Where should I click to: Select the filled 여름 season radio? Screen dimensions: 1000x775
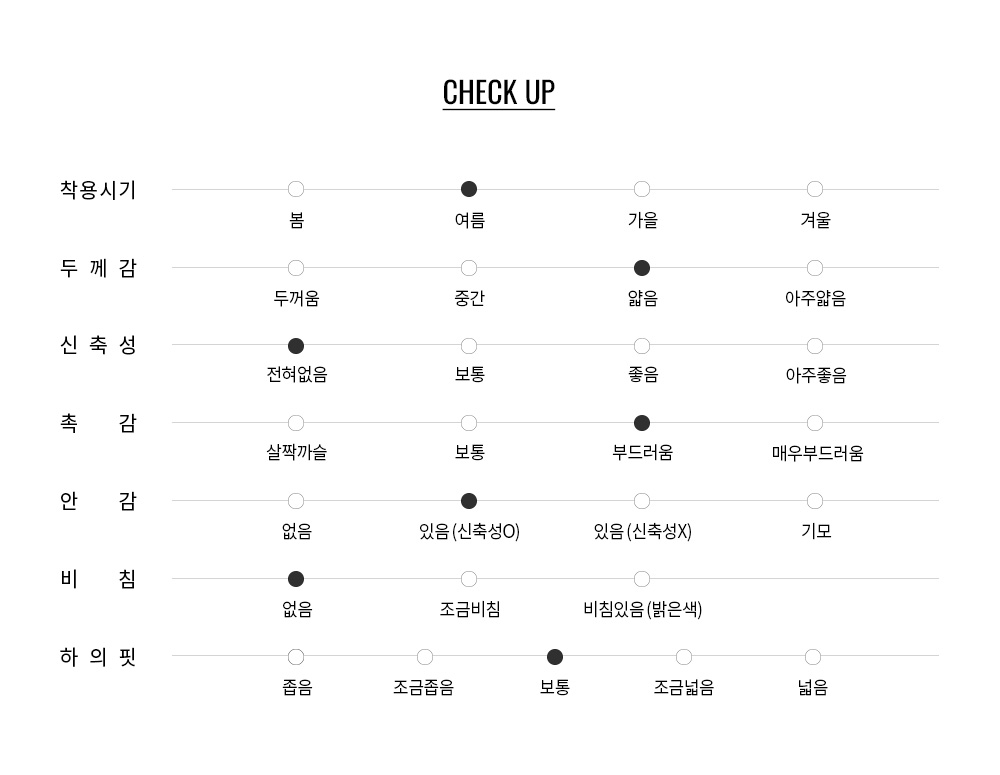(469, 189)
